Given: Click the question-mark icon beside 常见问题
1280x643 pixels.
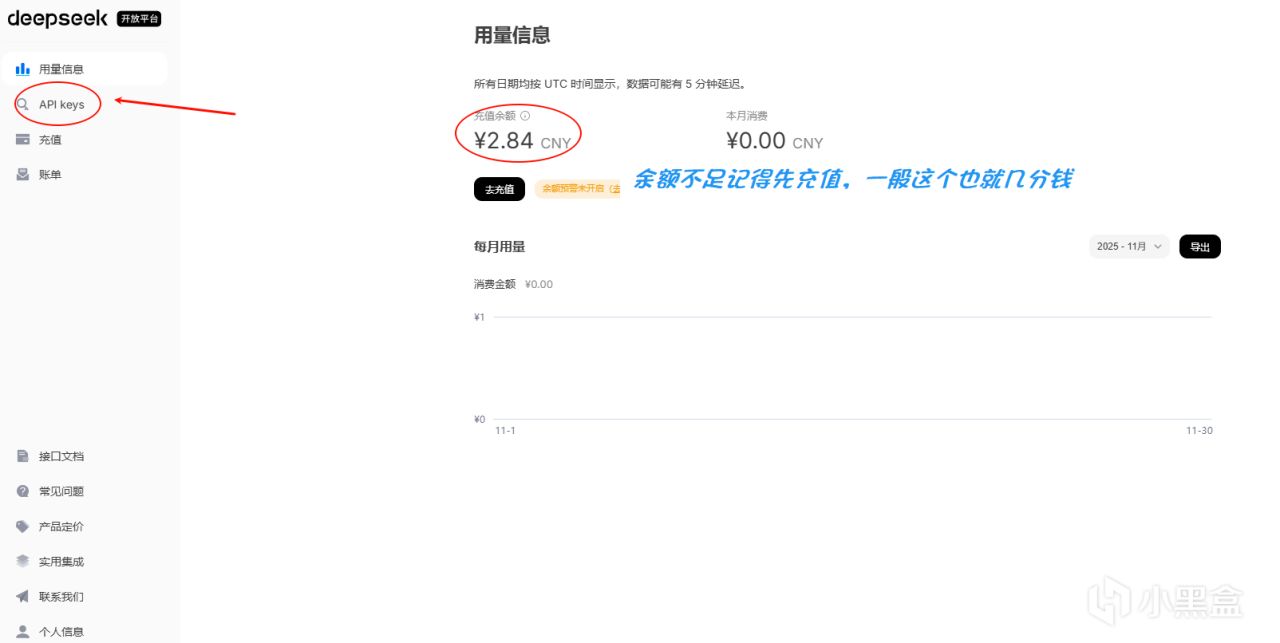Looking at the screenshot, I should [22, 491].
